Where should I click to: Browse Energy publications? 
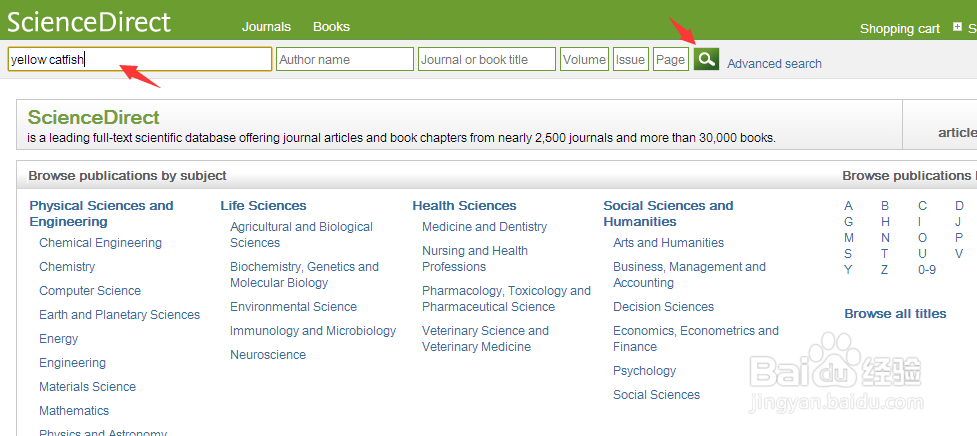pyautogui.click(x=59, y=339)
